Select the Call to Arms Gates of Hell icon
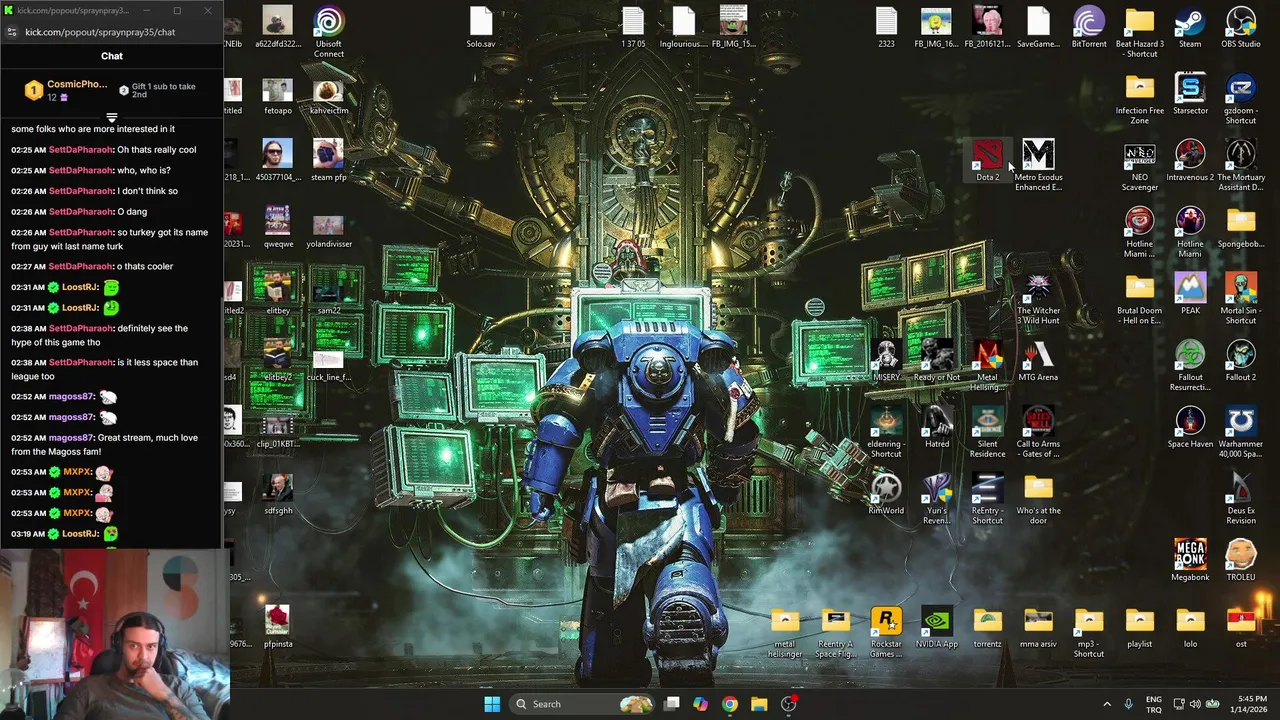 point(1038,432)
